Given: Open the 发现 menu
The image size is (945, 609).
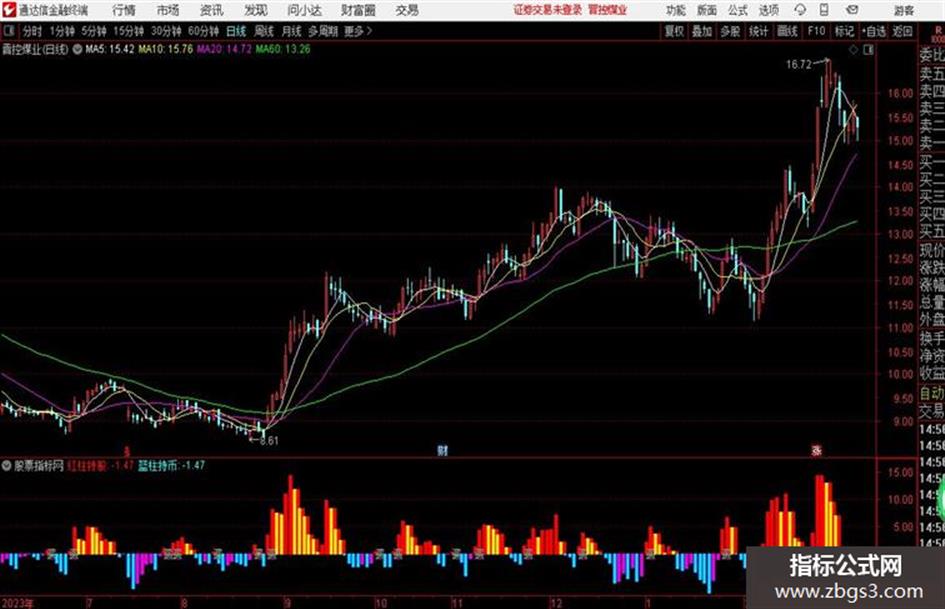Looking at the screenshot, I should 256,10.
